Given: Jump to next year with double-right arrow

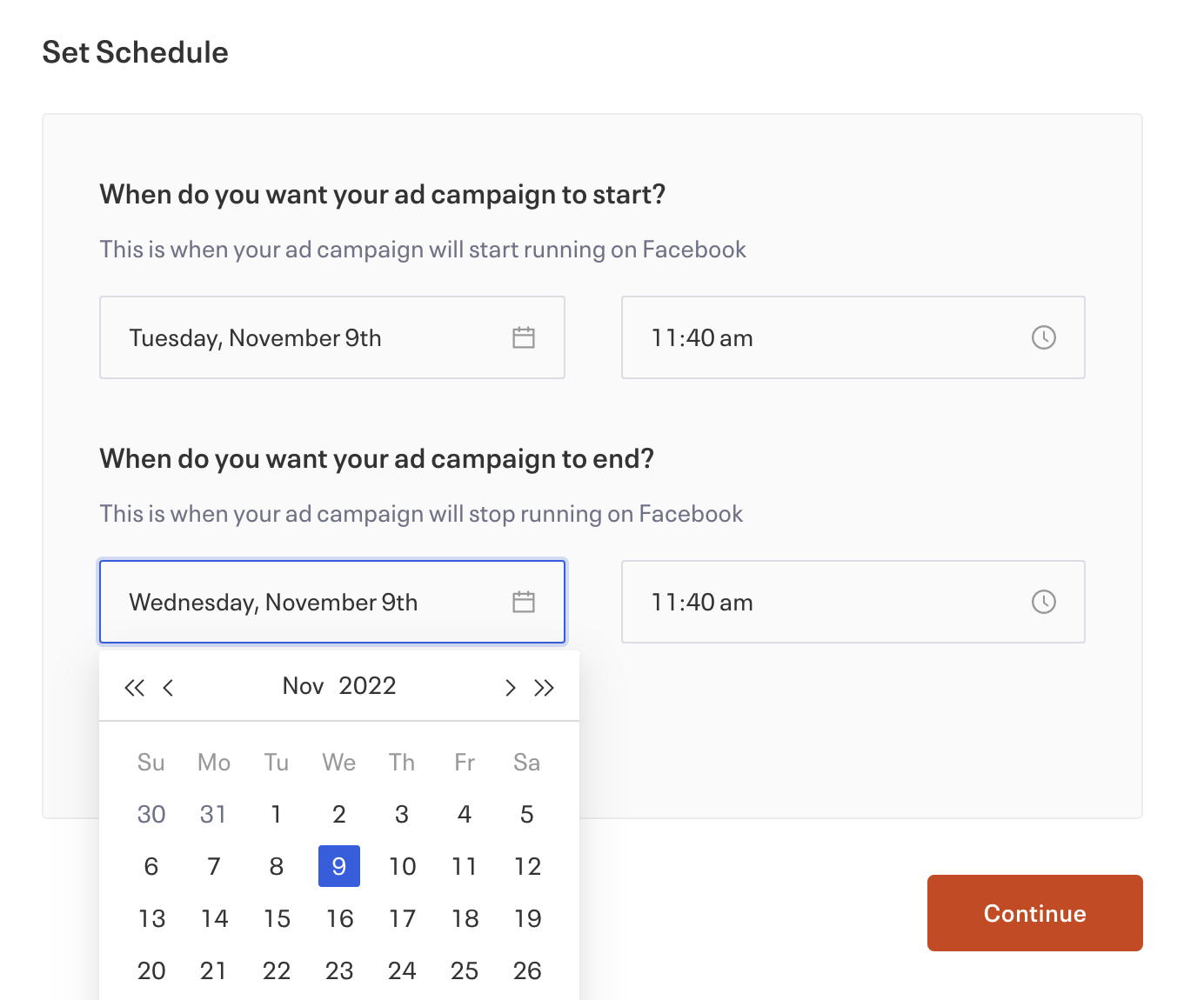Looking at the screenshot, I should click(x=545, y=688).
